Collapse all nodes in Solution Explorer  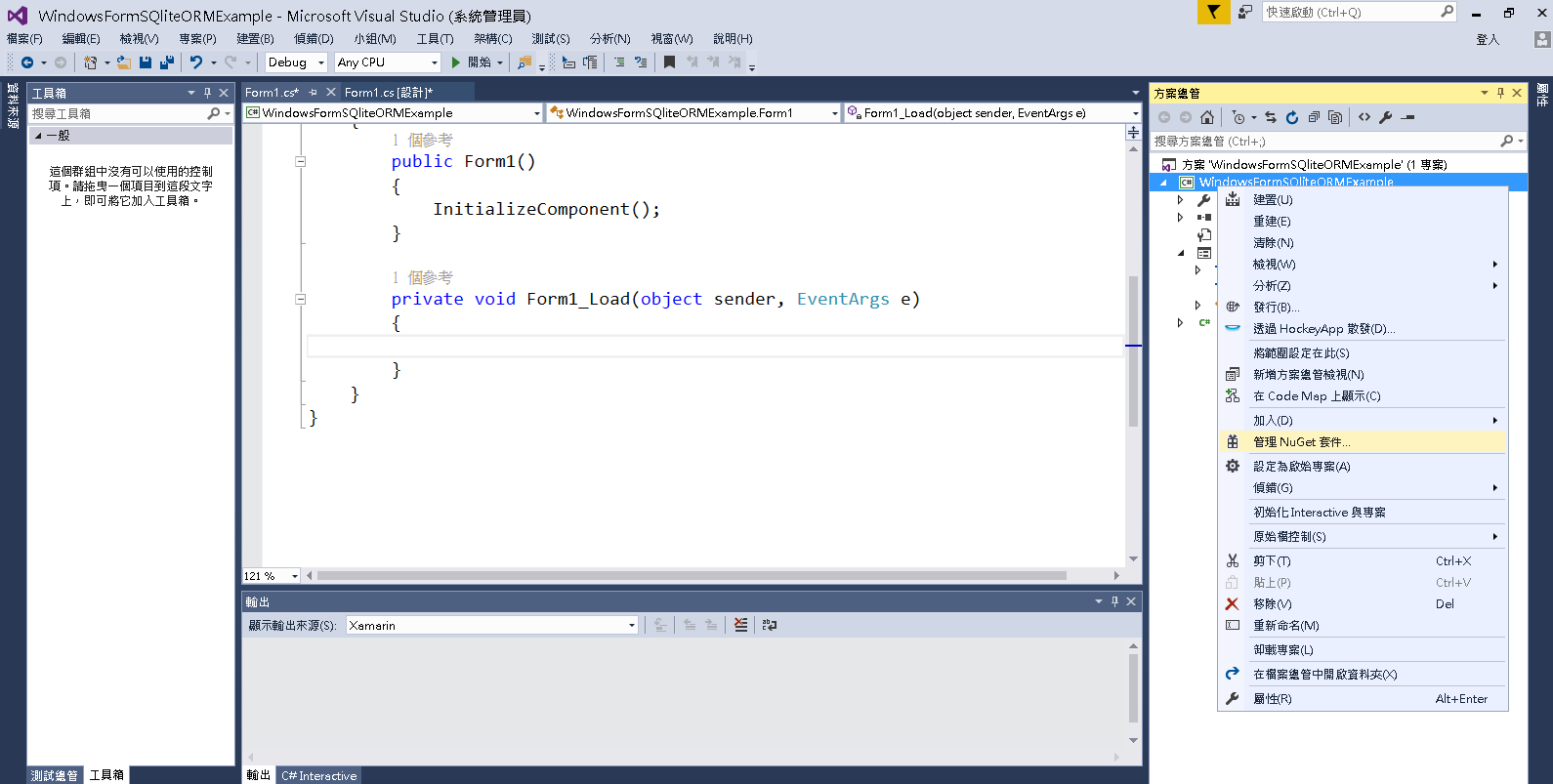click(1314, 117)
